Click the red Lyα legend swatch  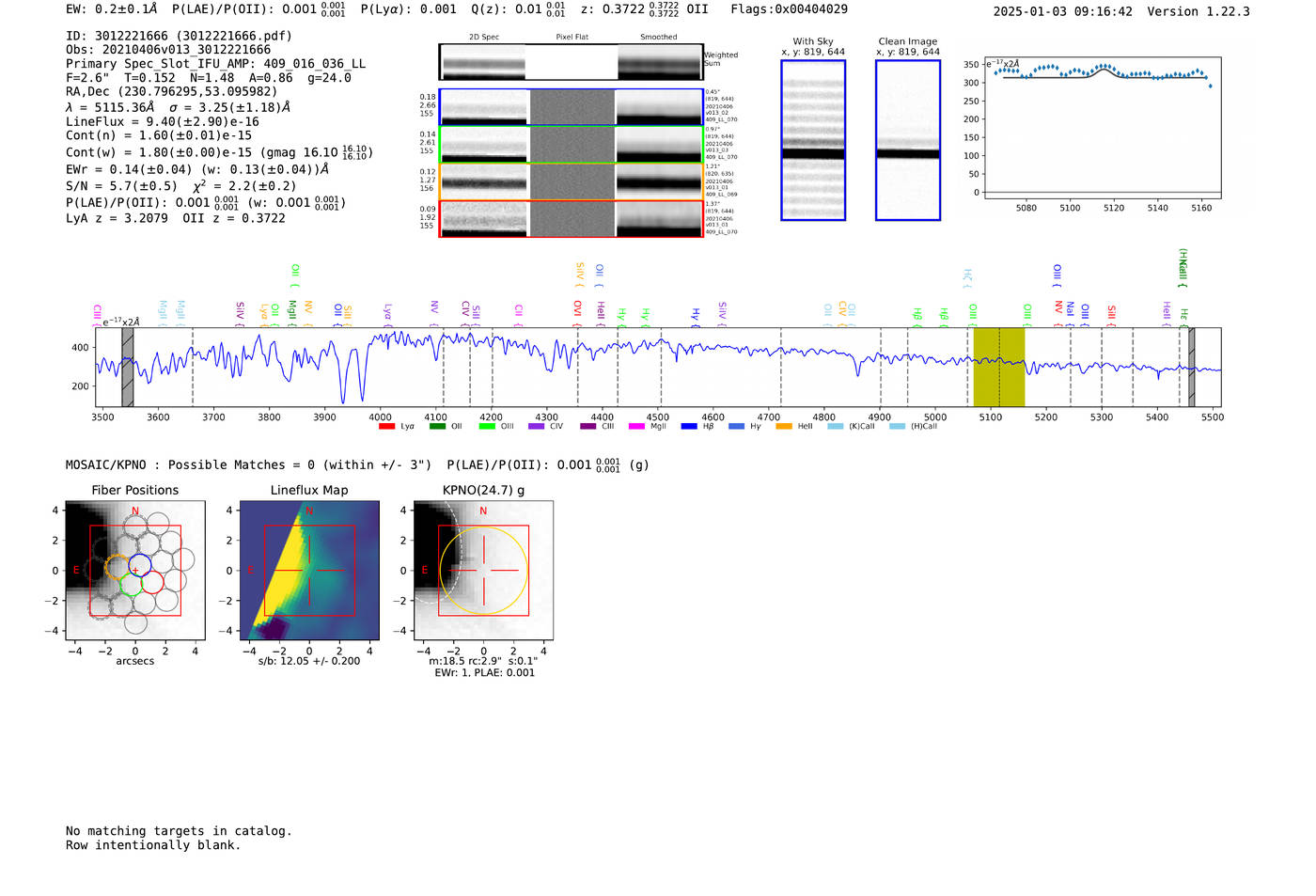(386, 426)
